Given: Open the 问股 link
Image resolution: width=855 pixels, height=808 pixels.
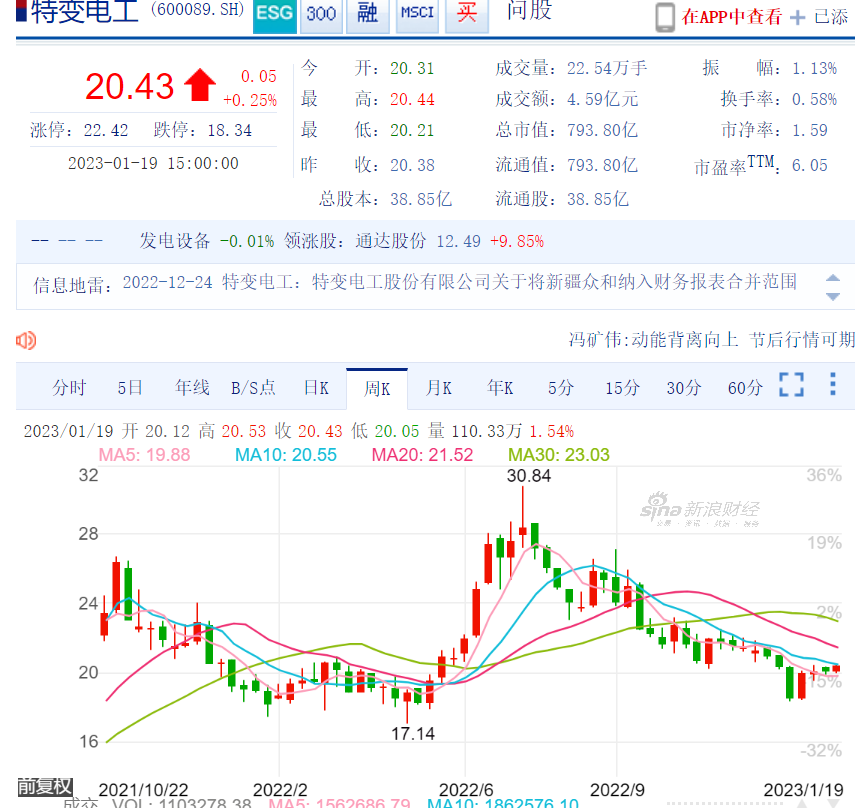Looking at the screenshot, I should pyautogui.click(x=529, y=13).
